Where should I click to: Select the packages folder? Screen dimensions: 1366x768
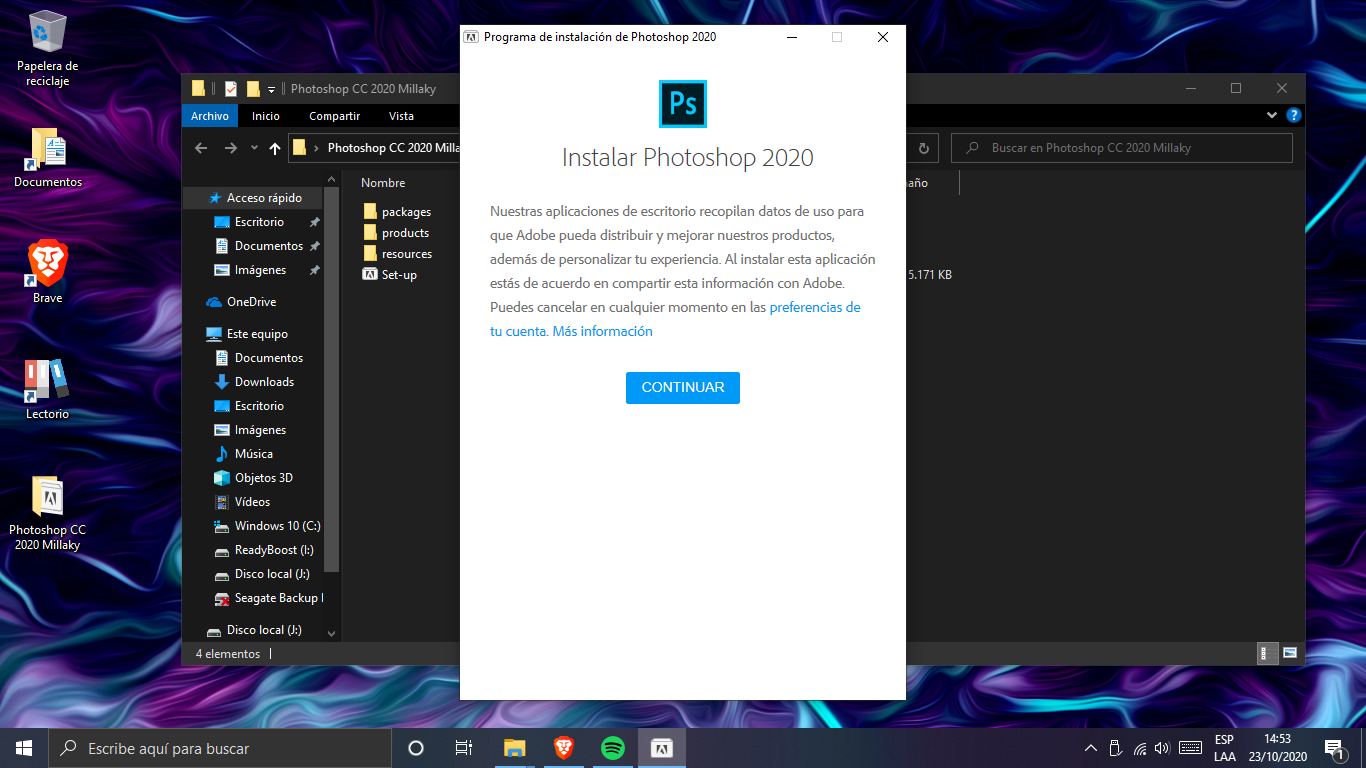coord(397,212)
